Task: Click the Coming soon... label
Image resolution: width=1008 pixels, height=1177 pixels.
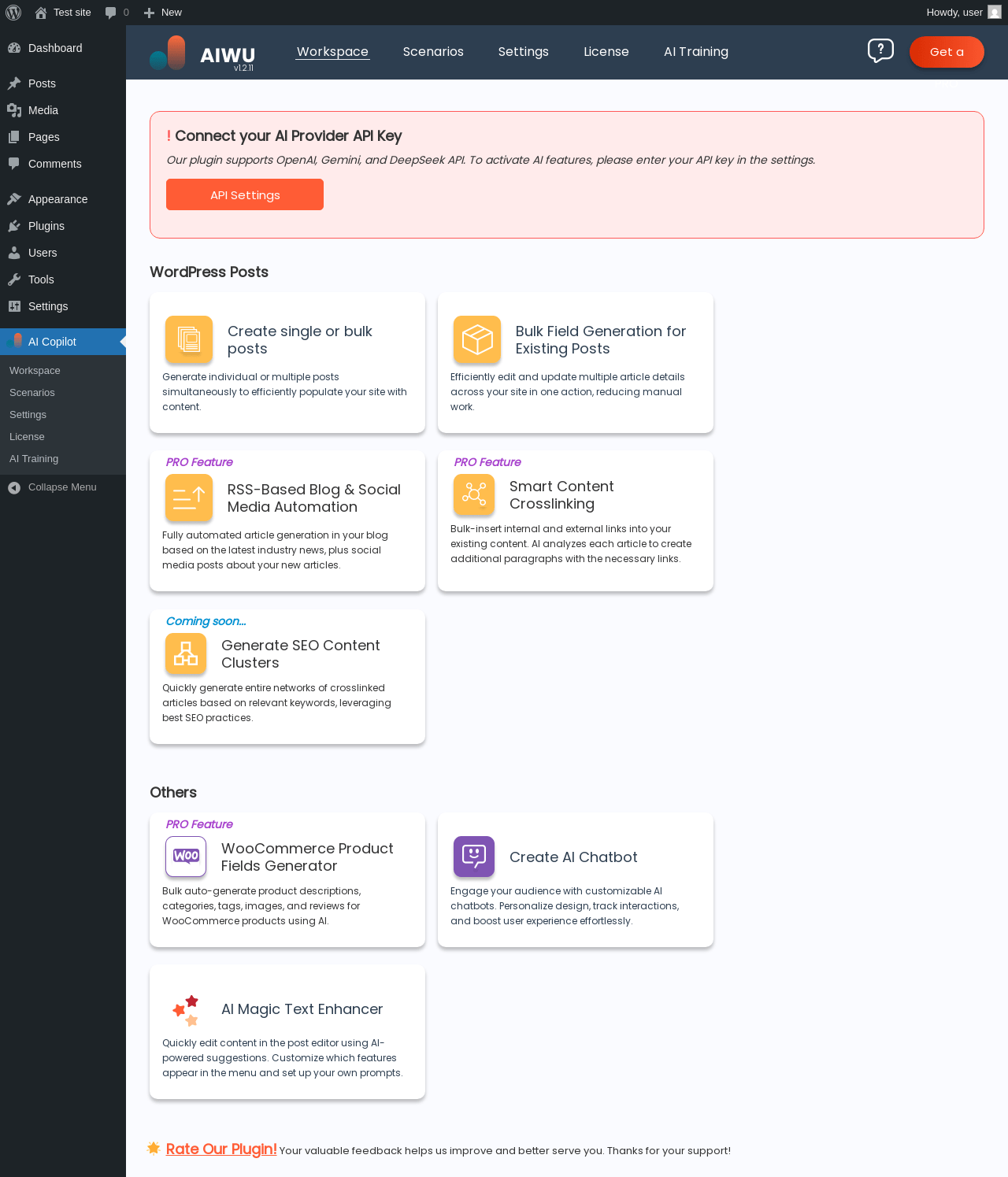Action: pos(206,621)
